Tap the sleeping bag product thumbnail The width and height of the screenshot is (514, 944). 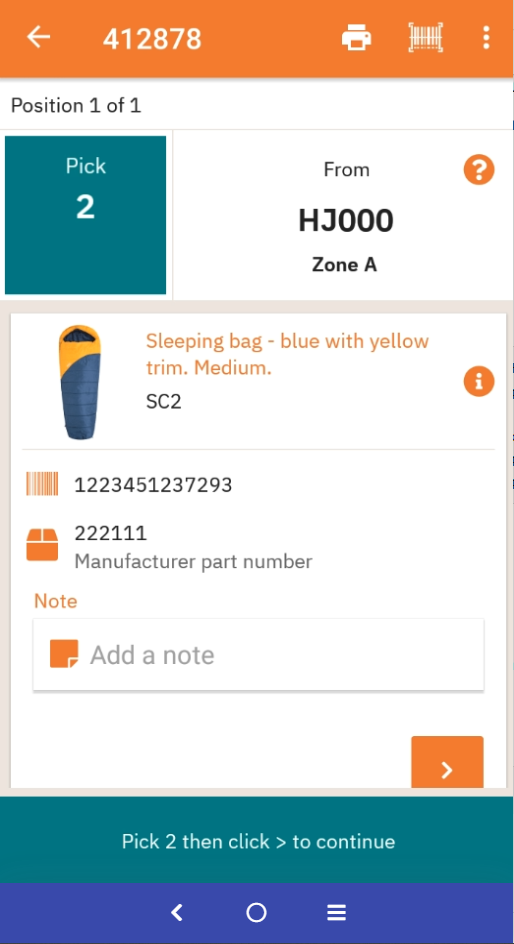point(79,382)
